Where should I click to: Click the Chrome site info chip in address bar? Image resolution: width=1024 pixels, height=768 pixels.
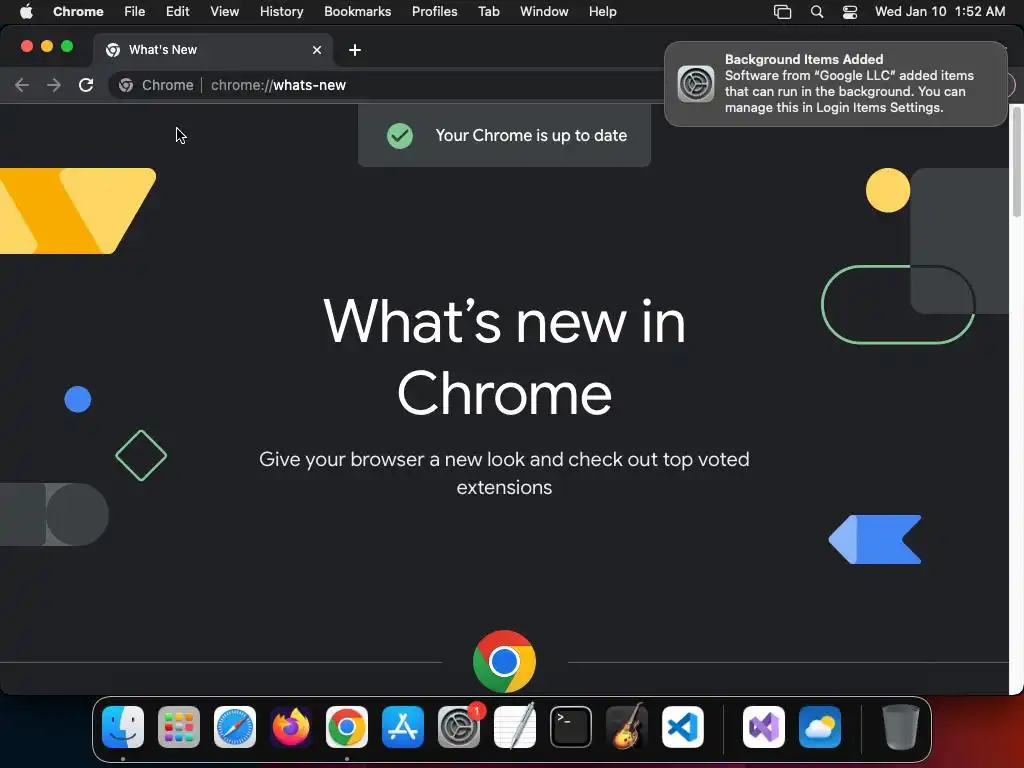[156, 85]
